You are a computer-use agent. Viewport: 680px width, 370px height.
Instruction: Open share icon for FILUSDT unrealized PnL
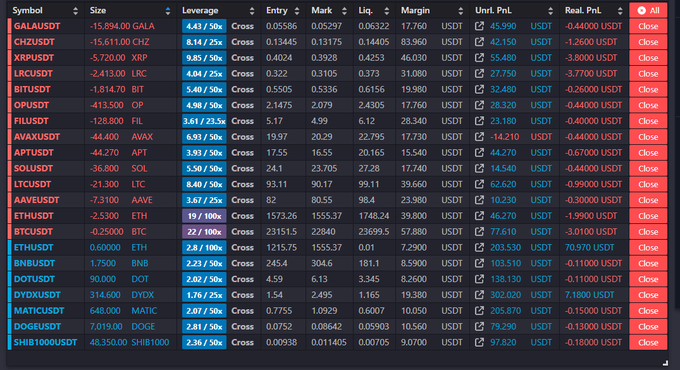pyautogui.click(x=479, y=121)
